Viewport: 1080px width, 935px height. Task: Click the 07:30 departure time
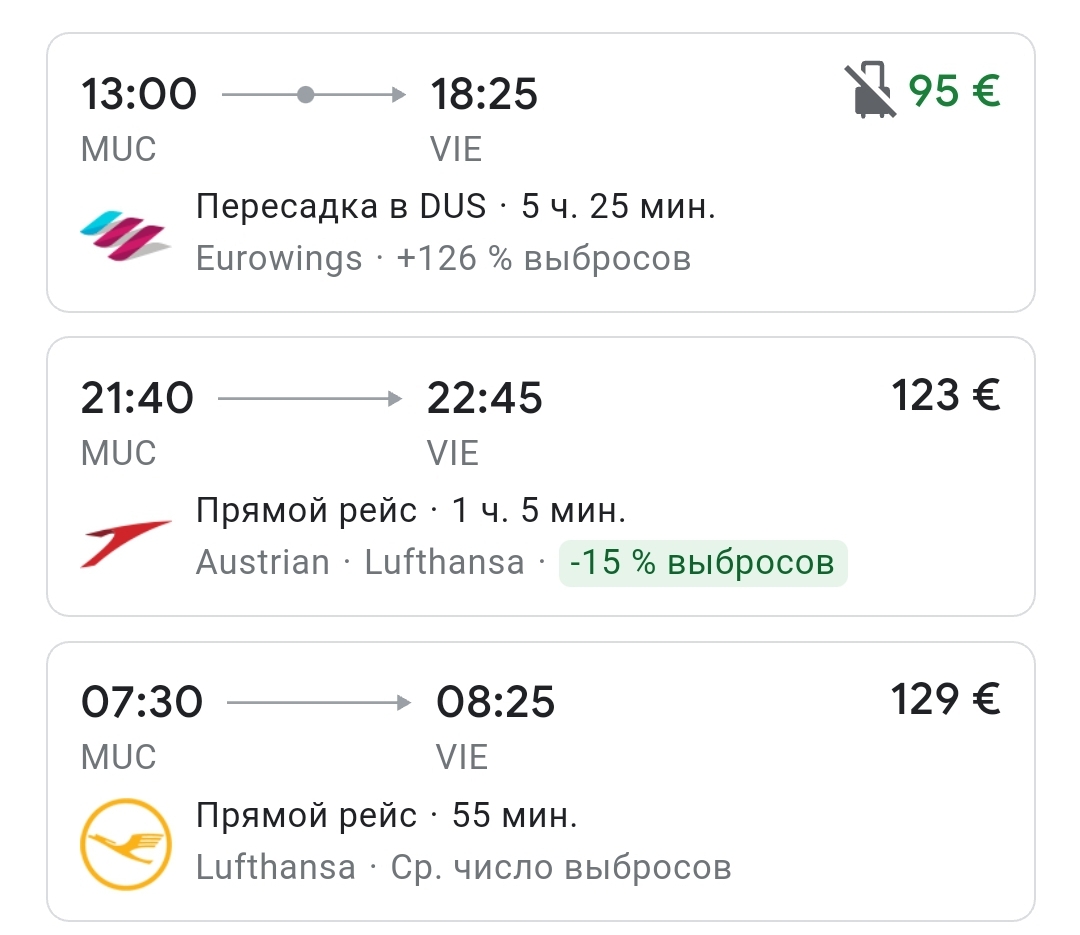[x=142, y=703]
